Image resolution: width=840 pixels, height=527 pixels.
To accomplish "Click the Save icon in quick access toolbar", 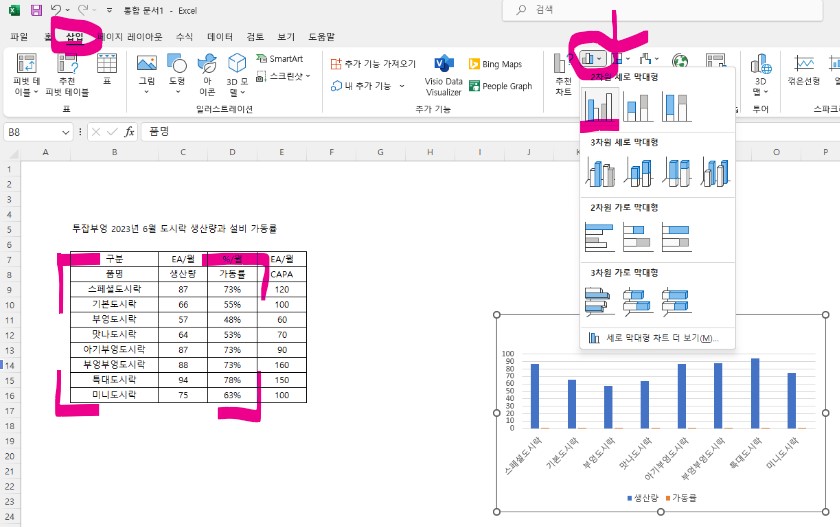I will (x=36, y=10).
